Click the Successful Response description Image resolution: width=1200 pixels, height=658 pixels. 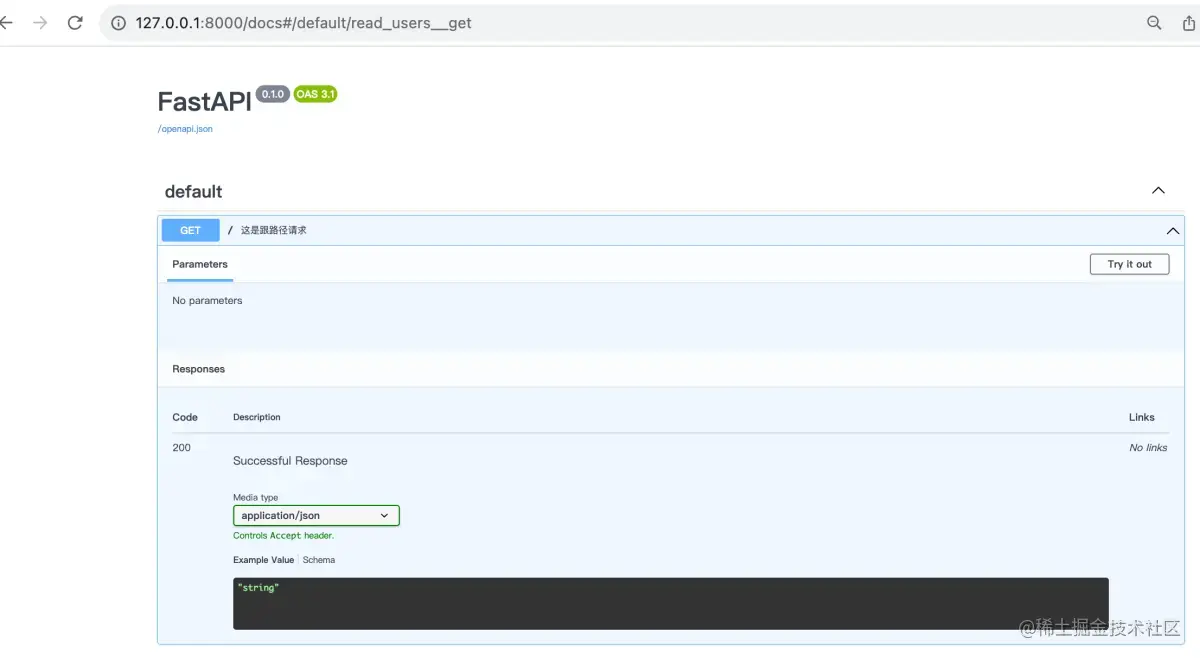tap(290, 461)
